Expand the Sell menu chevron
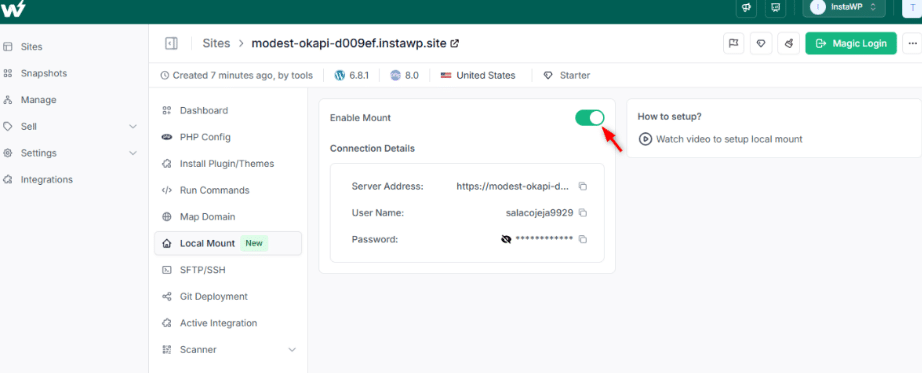922x373 pixels. [x=133, y=126]
